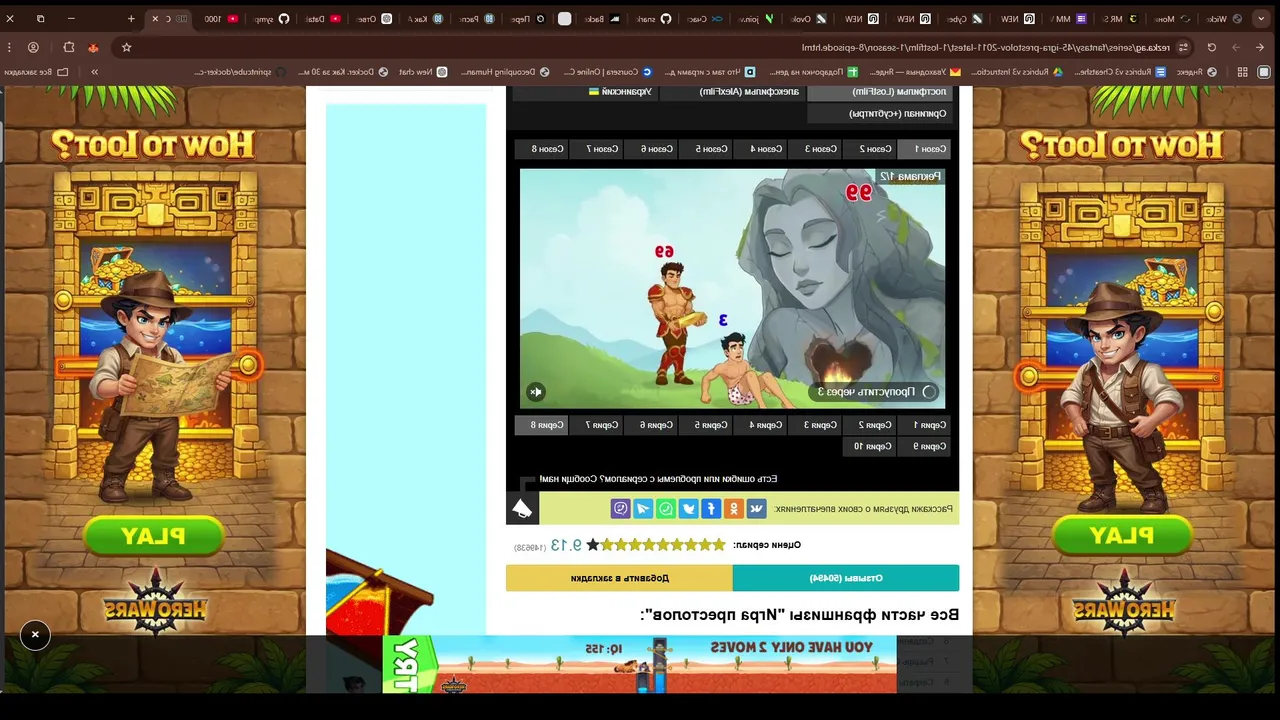Screen dimensions: 1280x720
Task: Switch to Сезон 7 tab
Action: [596, 149]
